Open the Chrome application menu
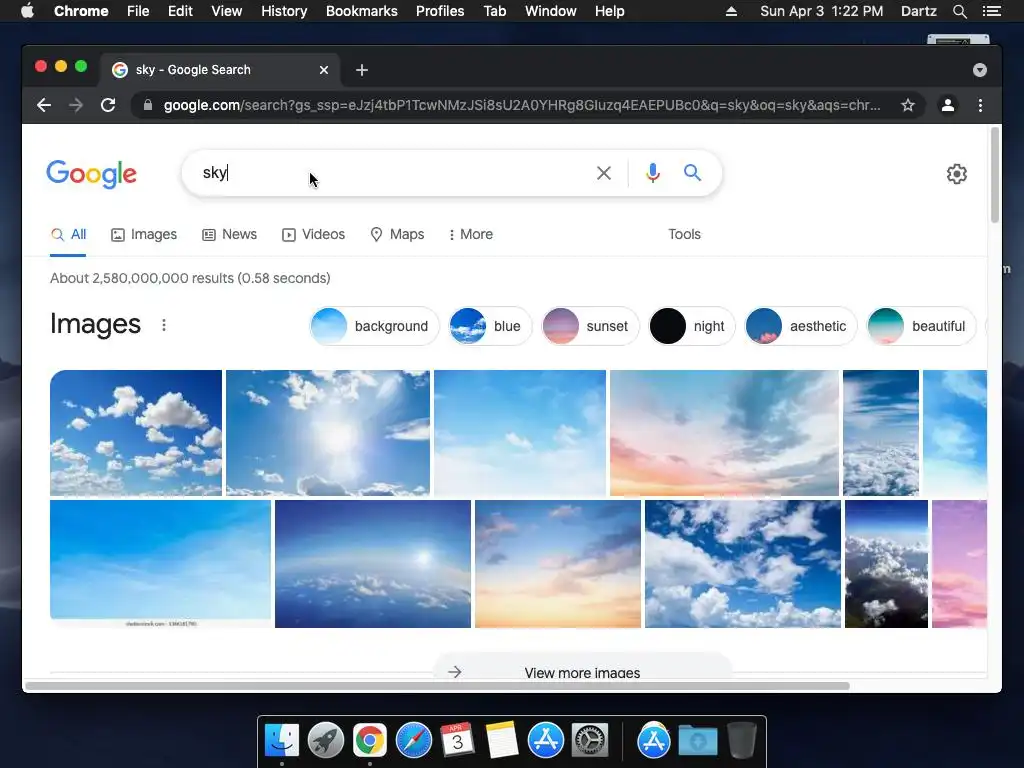This screenshot has width=1024, height=768. point(81,11)
